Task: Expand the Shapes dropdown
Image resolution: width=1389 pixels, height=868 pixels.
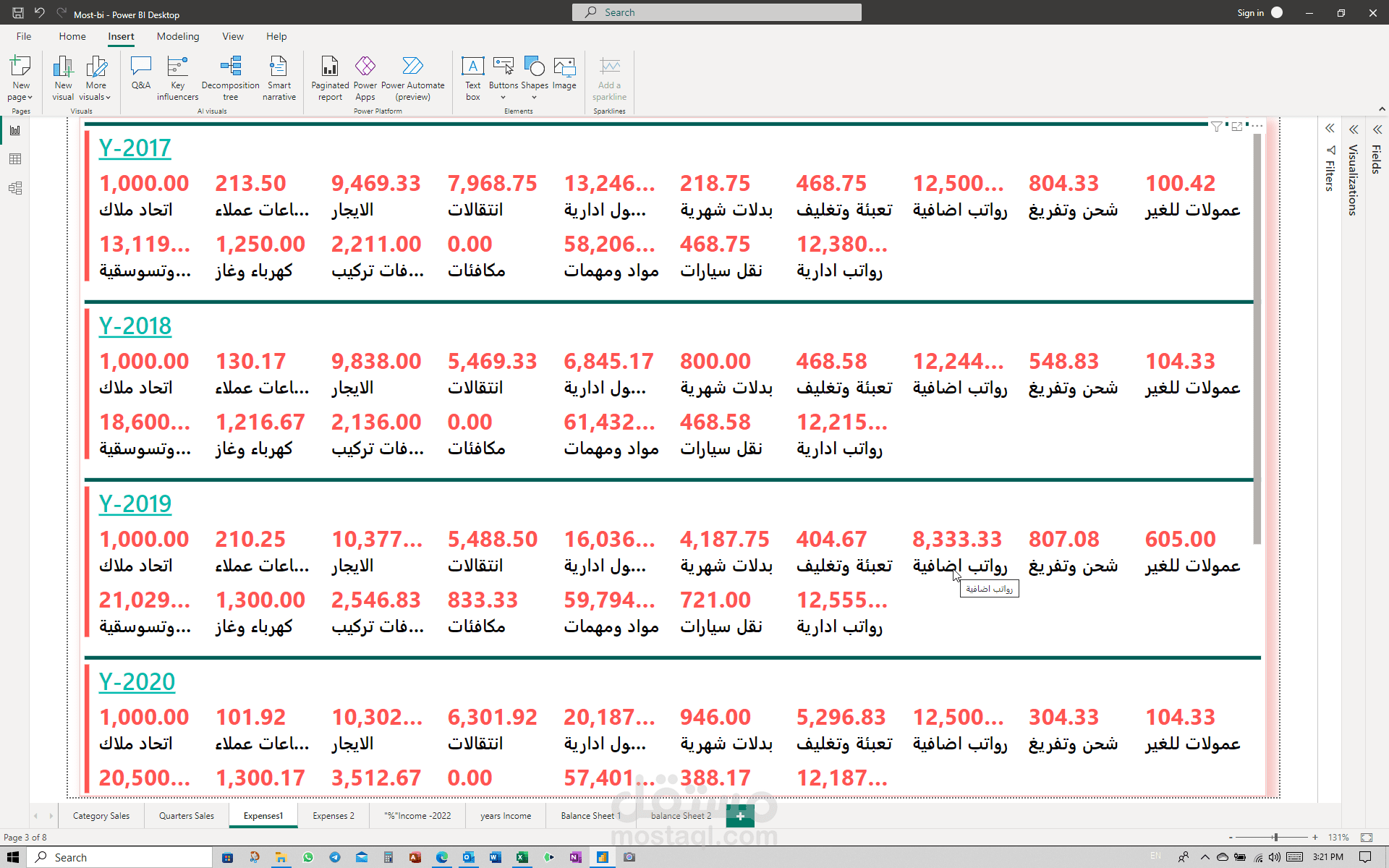Action: click(x=535, y=97)
